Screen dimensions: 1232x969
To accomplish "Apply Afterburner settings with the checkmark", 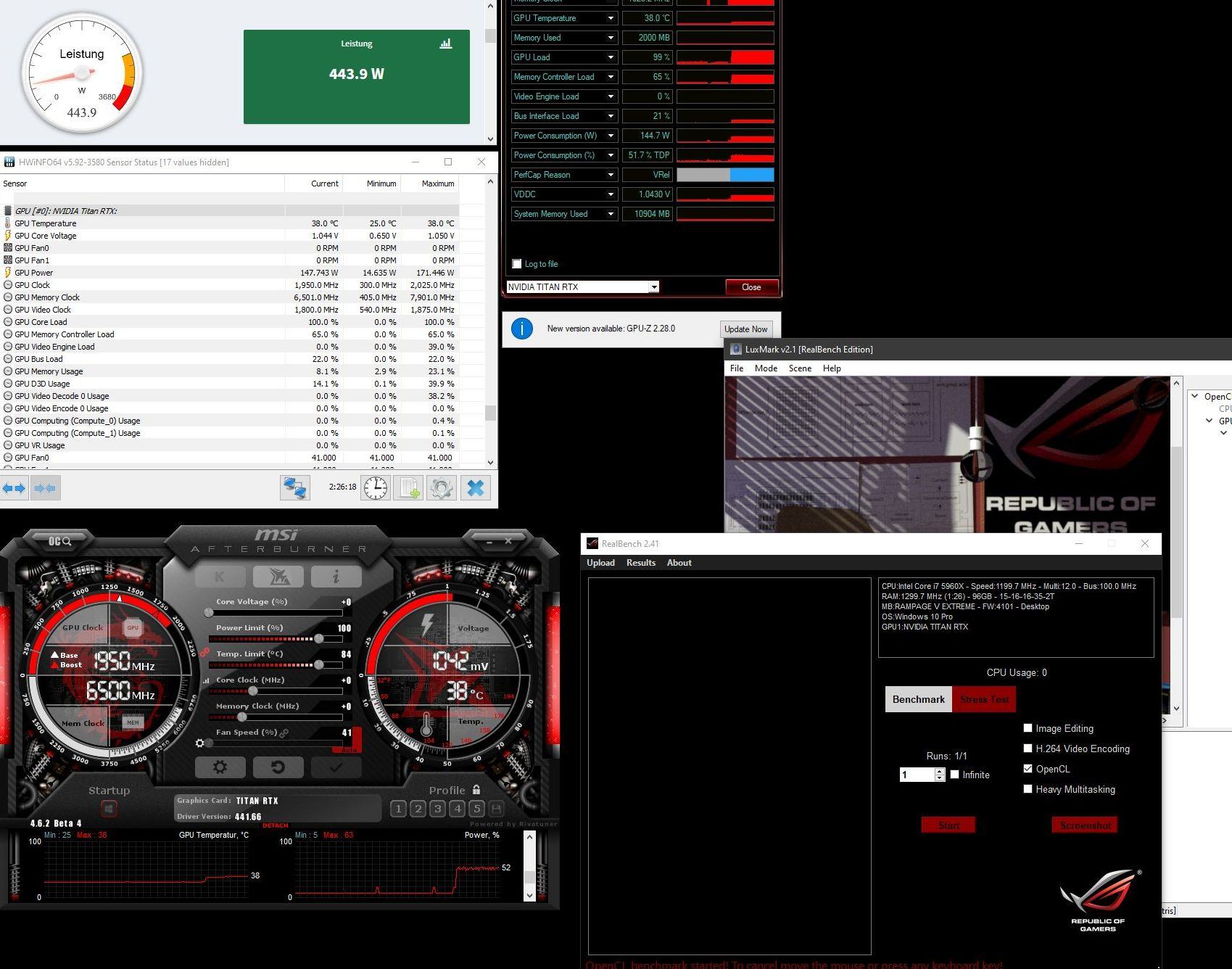I will click(x=336, y=767).
